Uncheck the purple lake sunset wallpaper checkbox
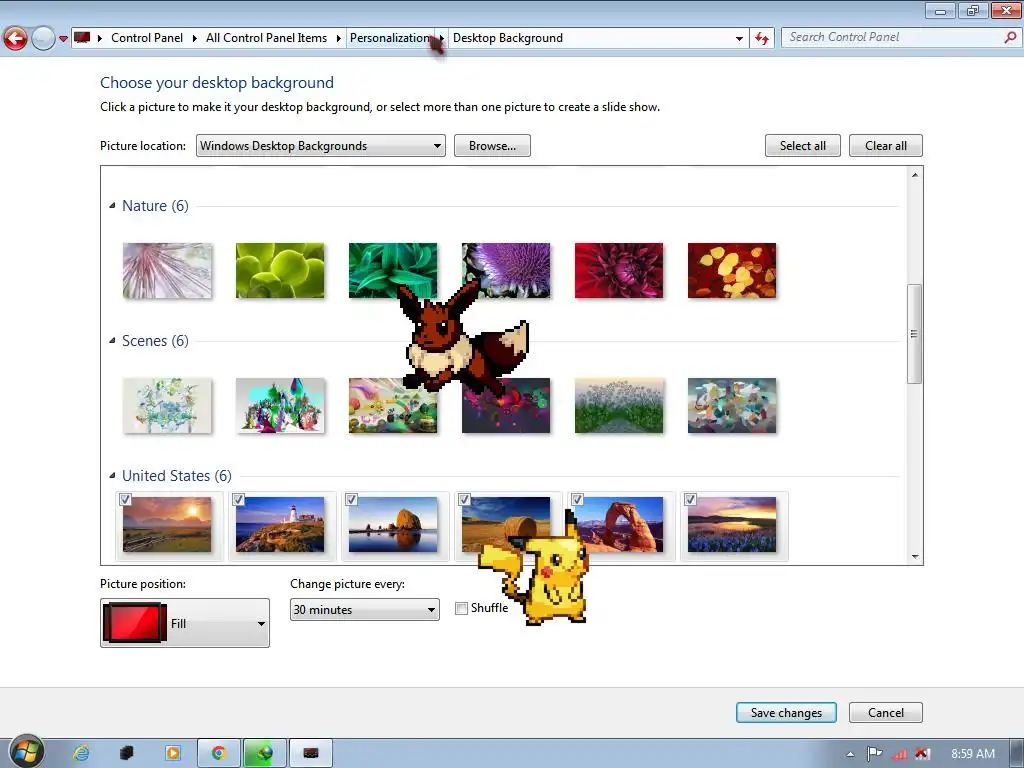Screen dimensions: 1024x768 [x=690, y=500]
